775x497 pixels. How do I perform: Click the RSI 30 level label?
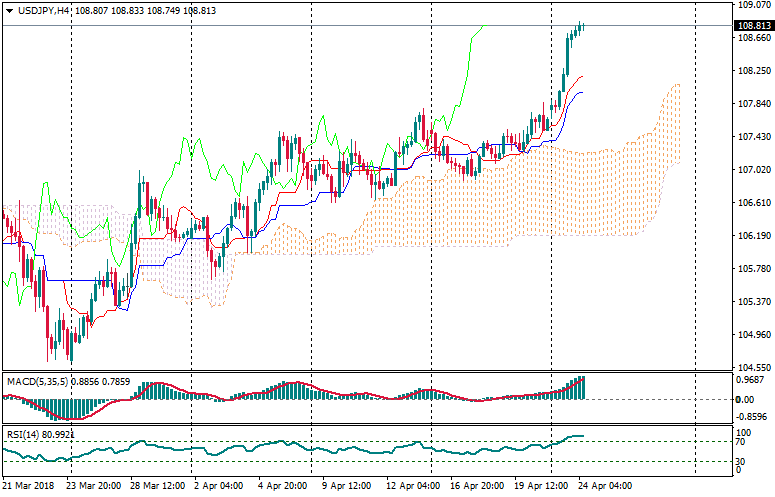click(741, 461)
